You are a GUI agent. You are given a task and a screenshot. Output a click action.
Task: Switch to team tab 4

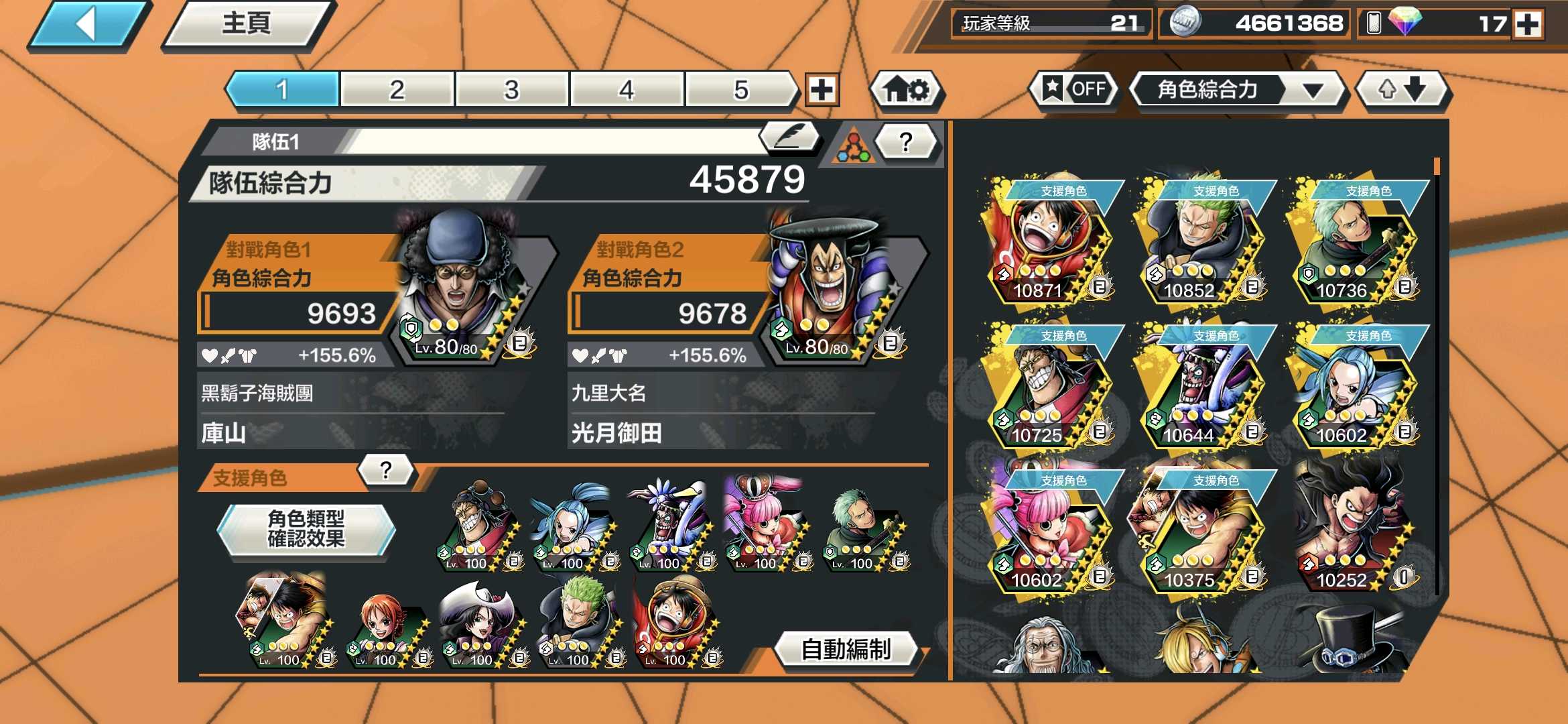(627, 90)
